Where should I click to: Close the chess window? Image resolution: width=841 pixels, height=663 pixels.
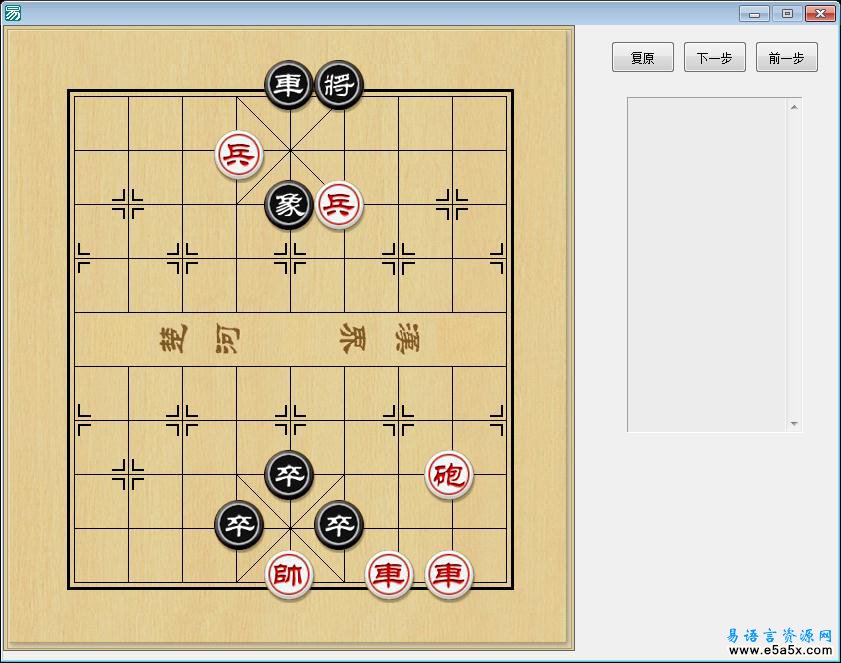[820, 13]
